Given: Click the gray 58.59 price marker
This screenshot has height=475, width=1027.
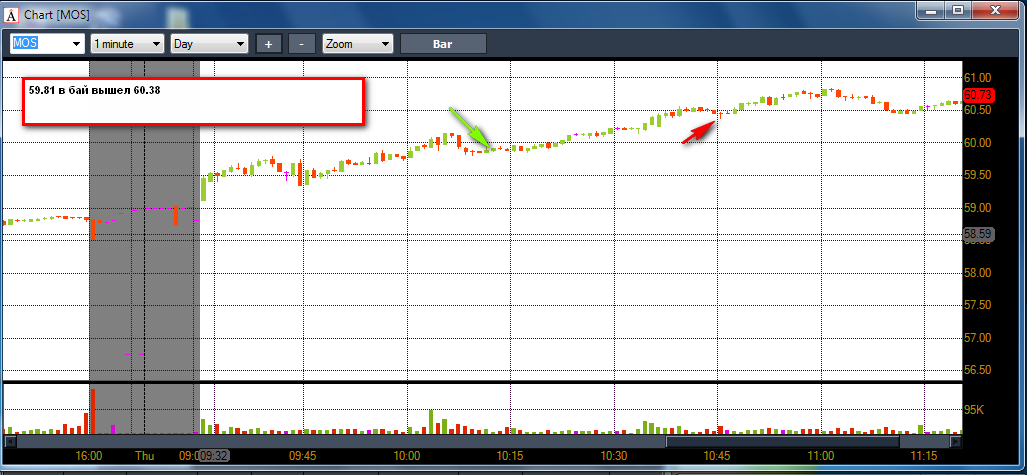Looking at the screenshot, I should [x=979, y=233].
